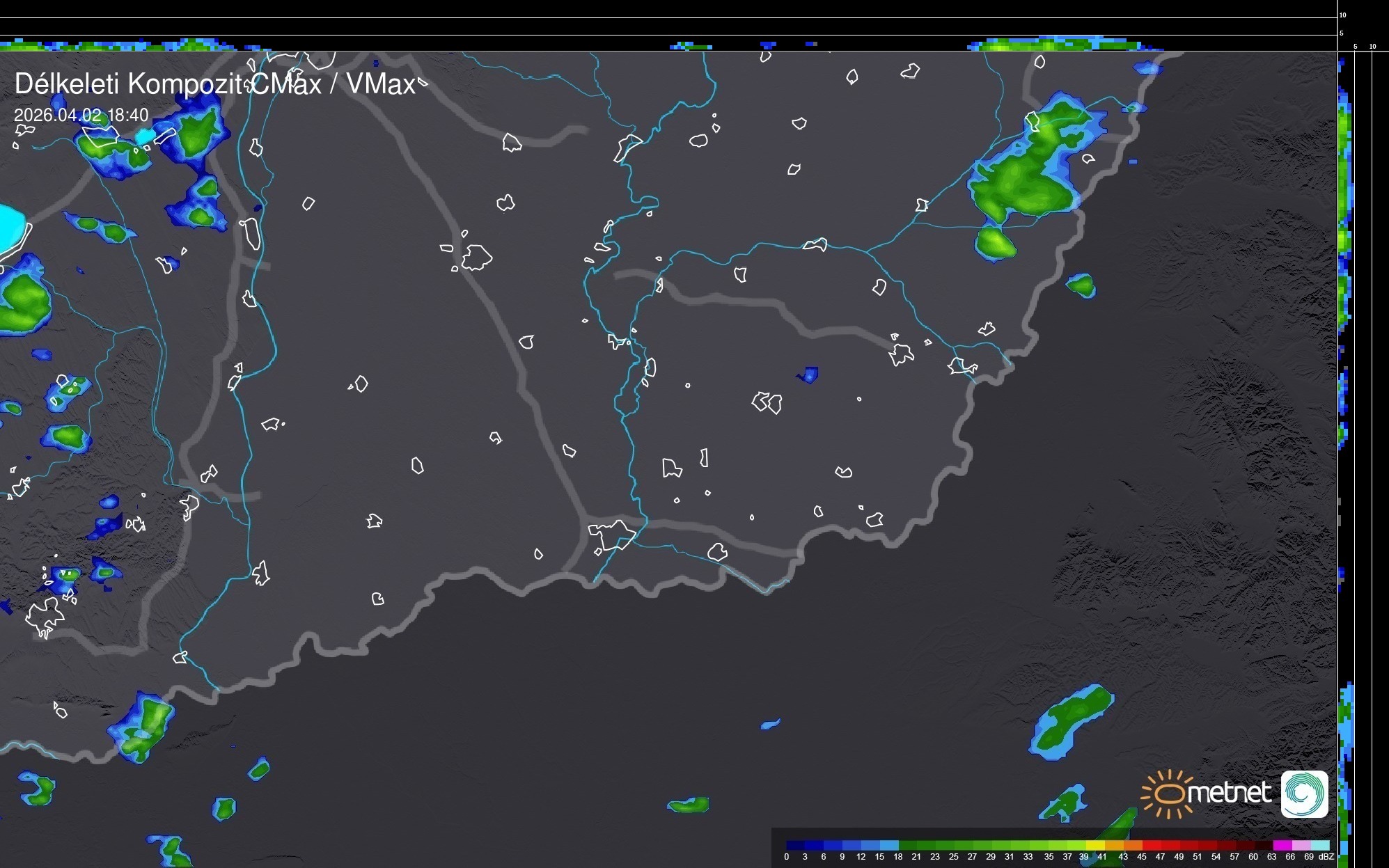Click the Délkeleti Kompozit CMax / VMax title
1389x868 pixels.
pos(214,84)
